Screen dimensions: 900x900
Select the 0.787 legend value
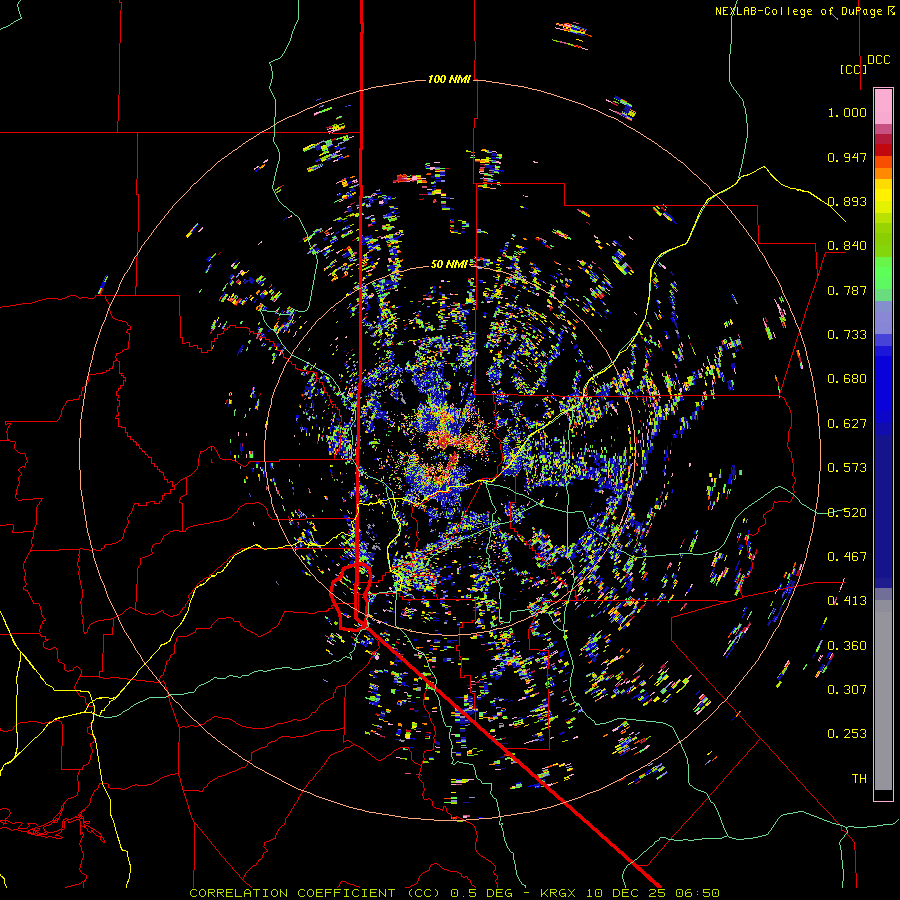[847, 290]
